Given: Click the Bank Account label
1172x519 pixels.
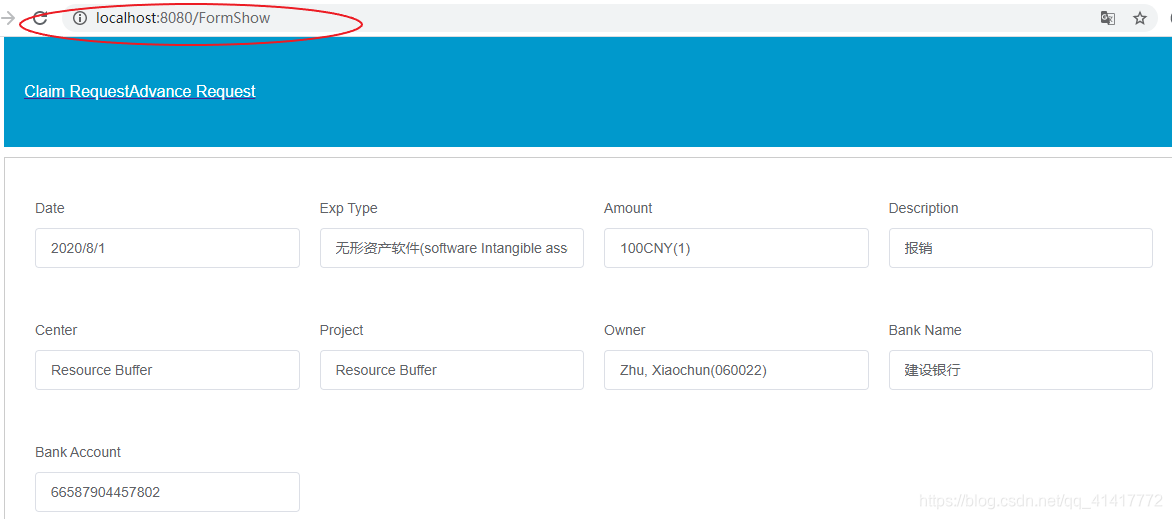Looking at the screenshot, I should click(x=78, y=452).
